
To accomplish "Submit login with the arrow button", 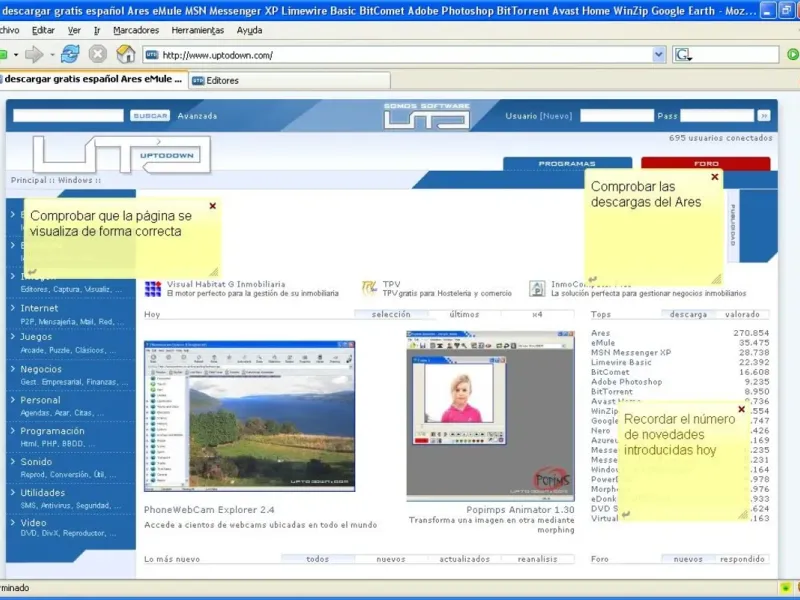I will (764, 116).
